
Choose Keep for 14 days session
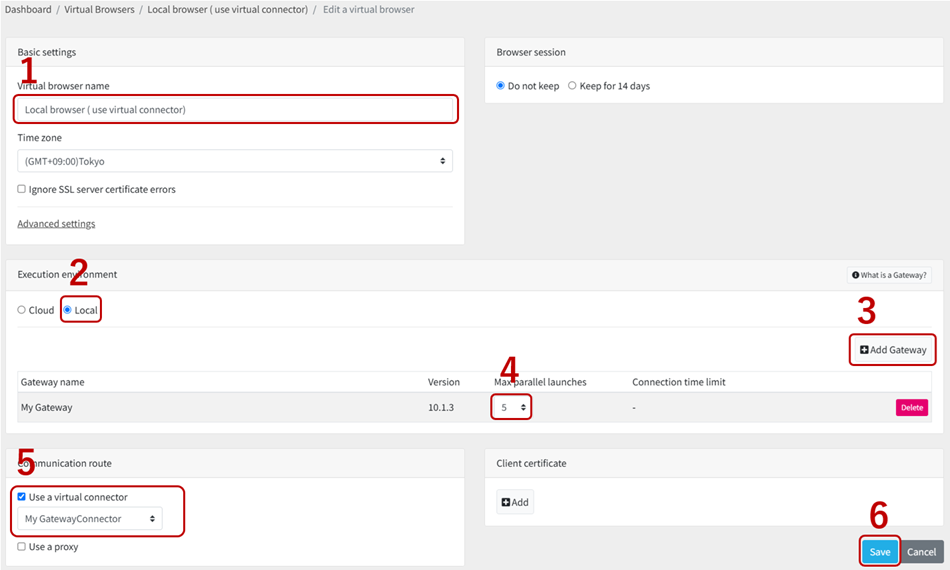[x=572, y=85]
